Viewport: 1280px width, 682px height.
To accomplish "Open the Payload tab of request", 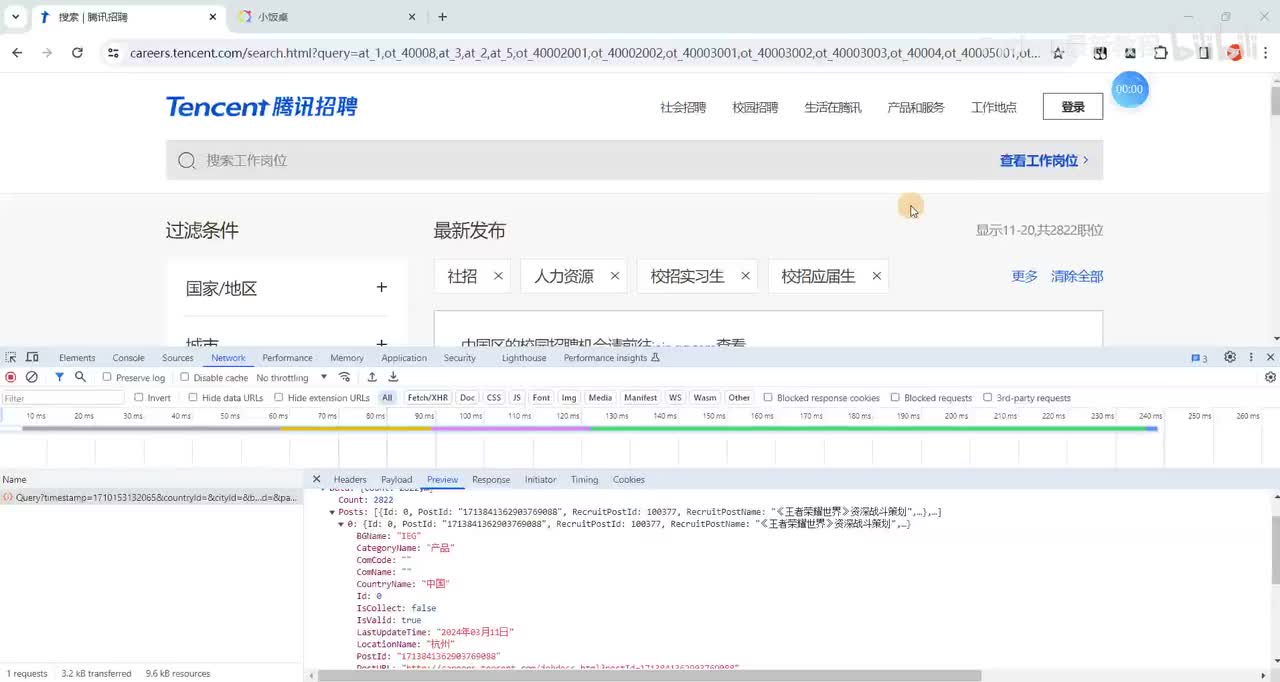I will (396, 480).
